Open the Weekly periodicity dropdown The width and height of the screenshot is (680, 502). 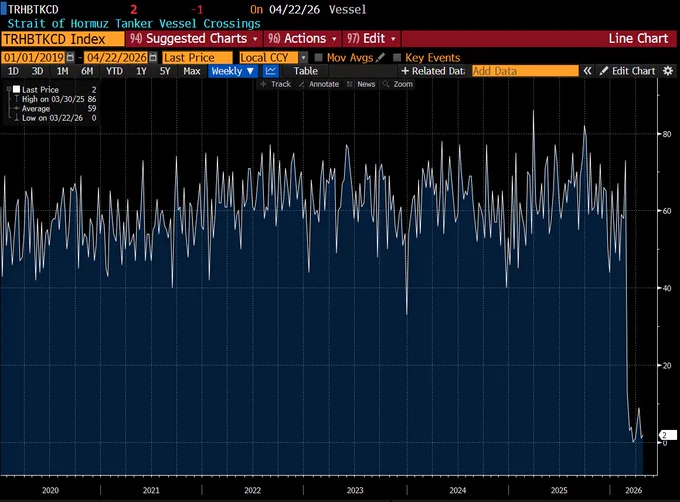tap(233, 71)
